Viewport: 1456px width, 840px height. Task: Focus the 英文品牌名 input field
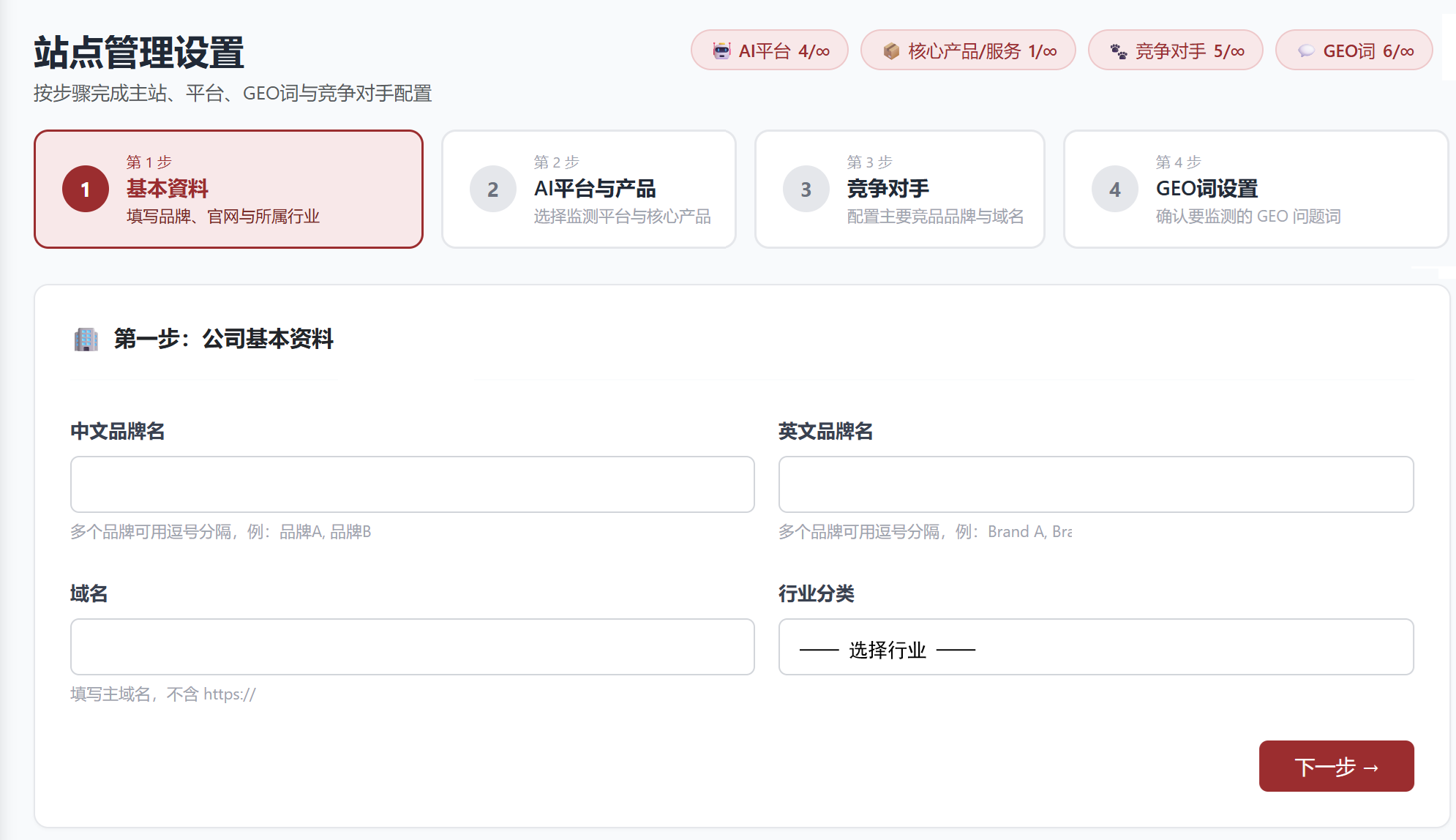pyautogui.click(x=1096, y=484)
